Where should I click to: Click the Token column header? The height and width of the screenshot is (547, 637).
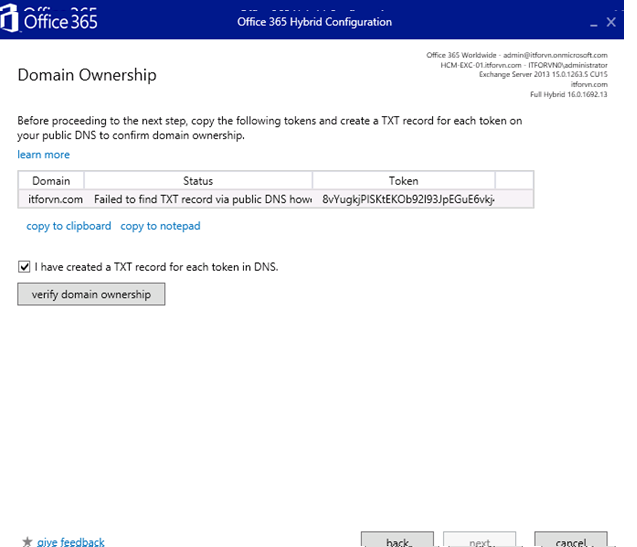(x=403, y=181)
